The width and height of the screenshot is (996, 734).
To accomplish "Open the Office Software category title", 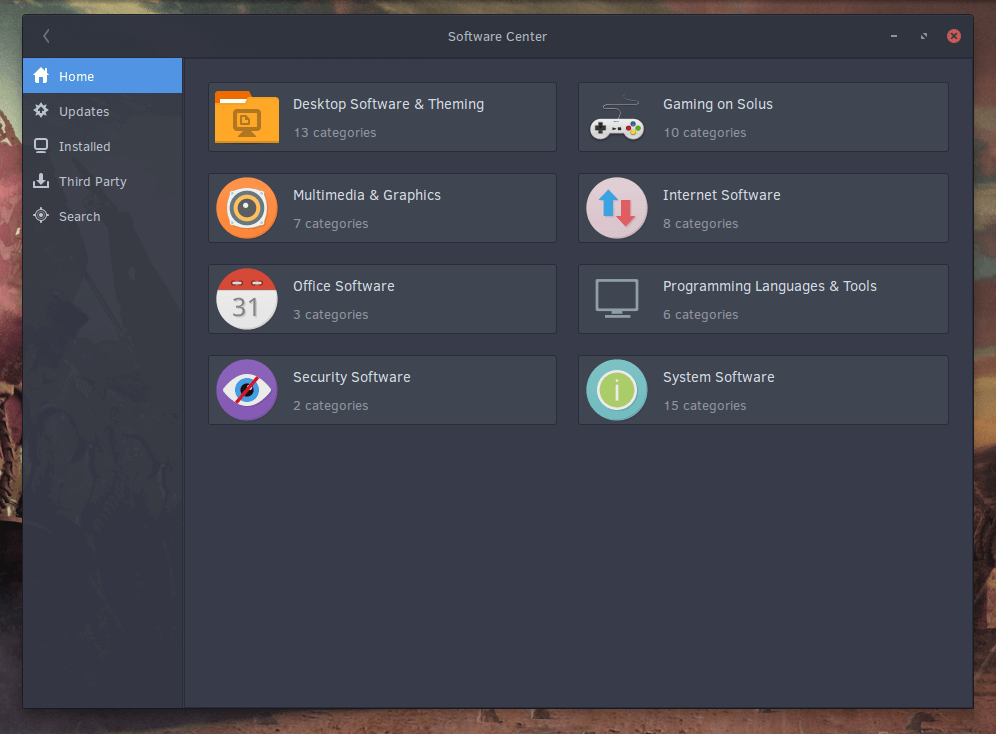I will click(343, 286).
